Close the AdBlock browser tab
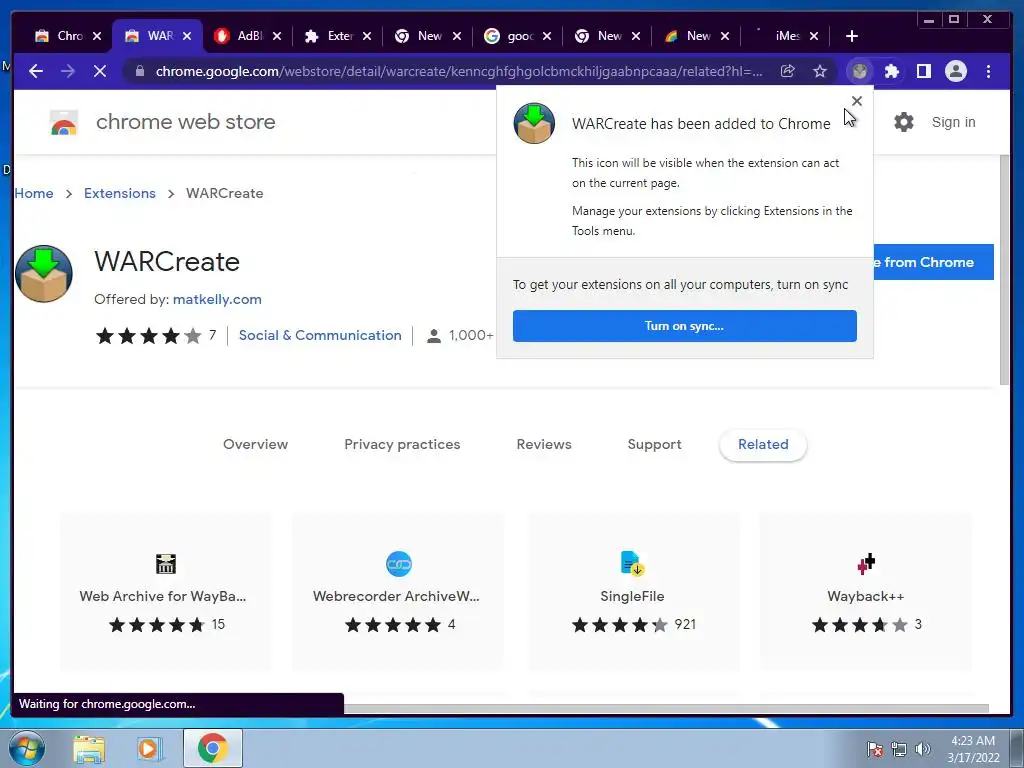 277,36
